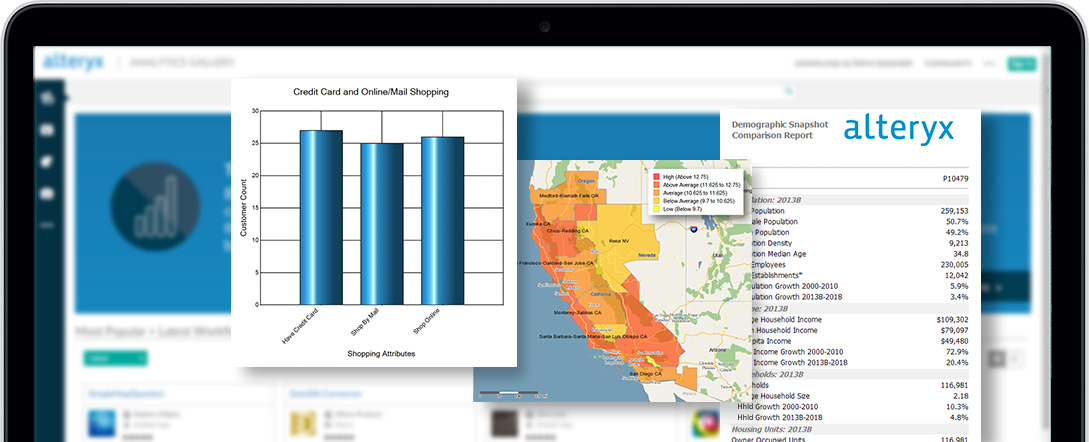Open the yellow connector app icon
Screen dimensions: 1089x442
coord(304,423)
